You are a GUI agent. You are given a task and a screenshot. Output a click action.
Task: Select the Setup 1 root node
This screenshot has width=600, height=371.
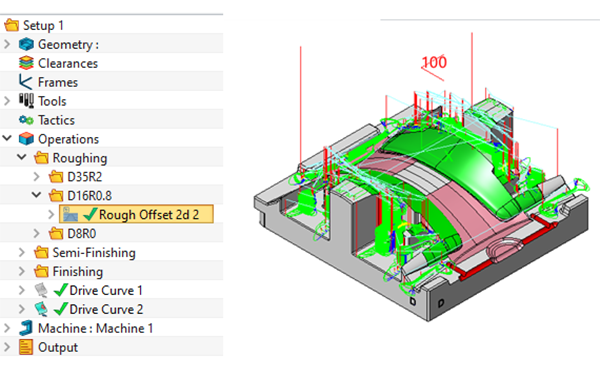(x=43, y=26)
